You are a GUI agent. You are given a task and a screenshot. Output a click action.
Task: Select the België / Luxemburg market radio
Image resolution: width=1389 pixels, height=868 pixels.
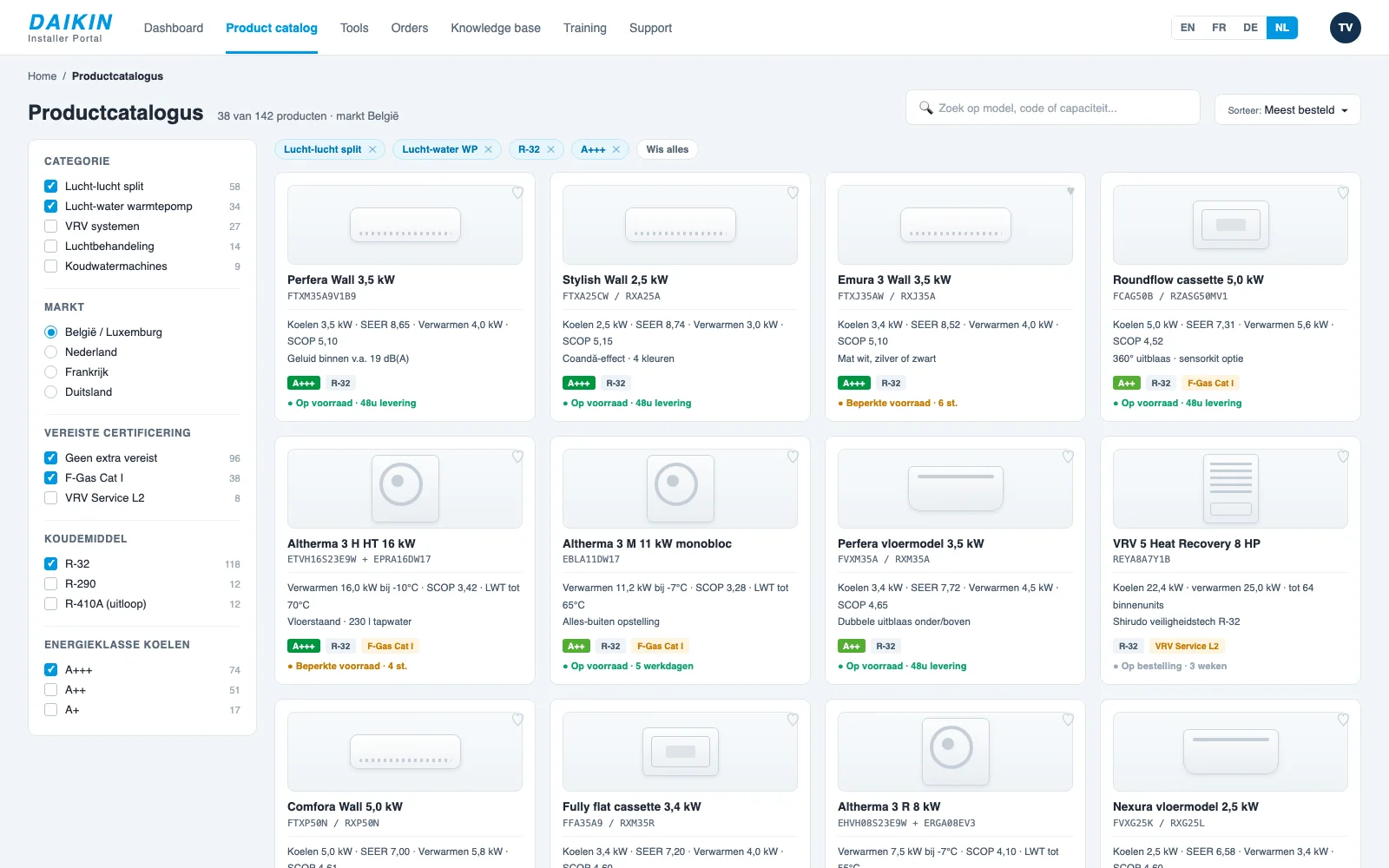point(50,332)
